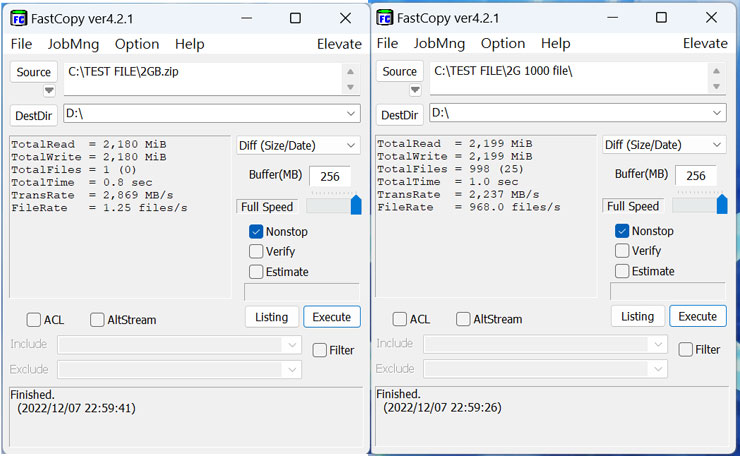Click Finished timestamp 22:59:41 text
The image size is (740, 456).
[76, 408]
